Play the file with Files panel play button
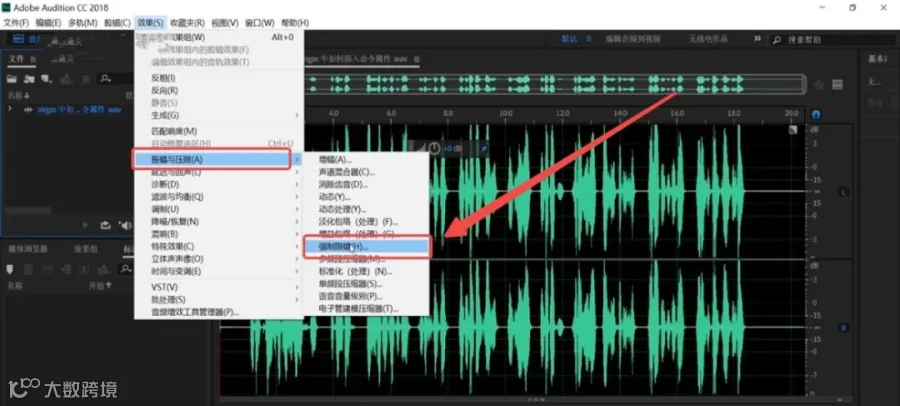The height and width of the screenshot is (406, 900). pos(86,225)
